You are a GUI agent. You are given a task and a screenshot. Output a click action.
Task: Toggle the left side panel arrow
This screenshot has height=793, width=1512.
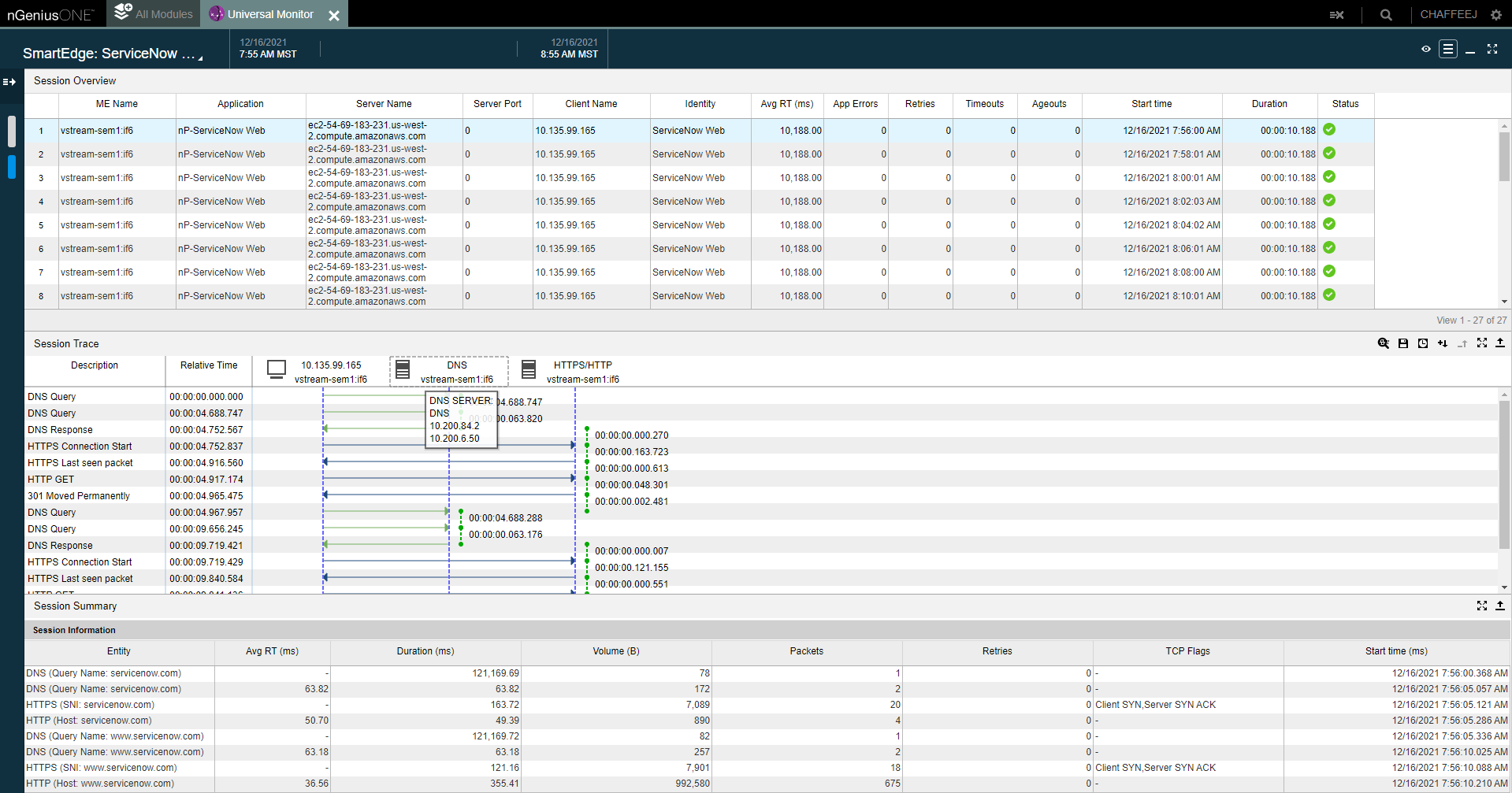point(9,82)
